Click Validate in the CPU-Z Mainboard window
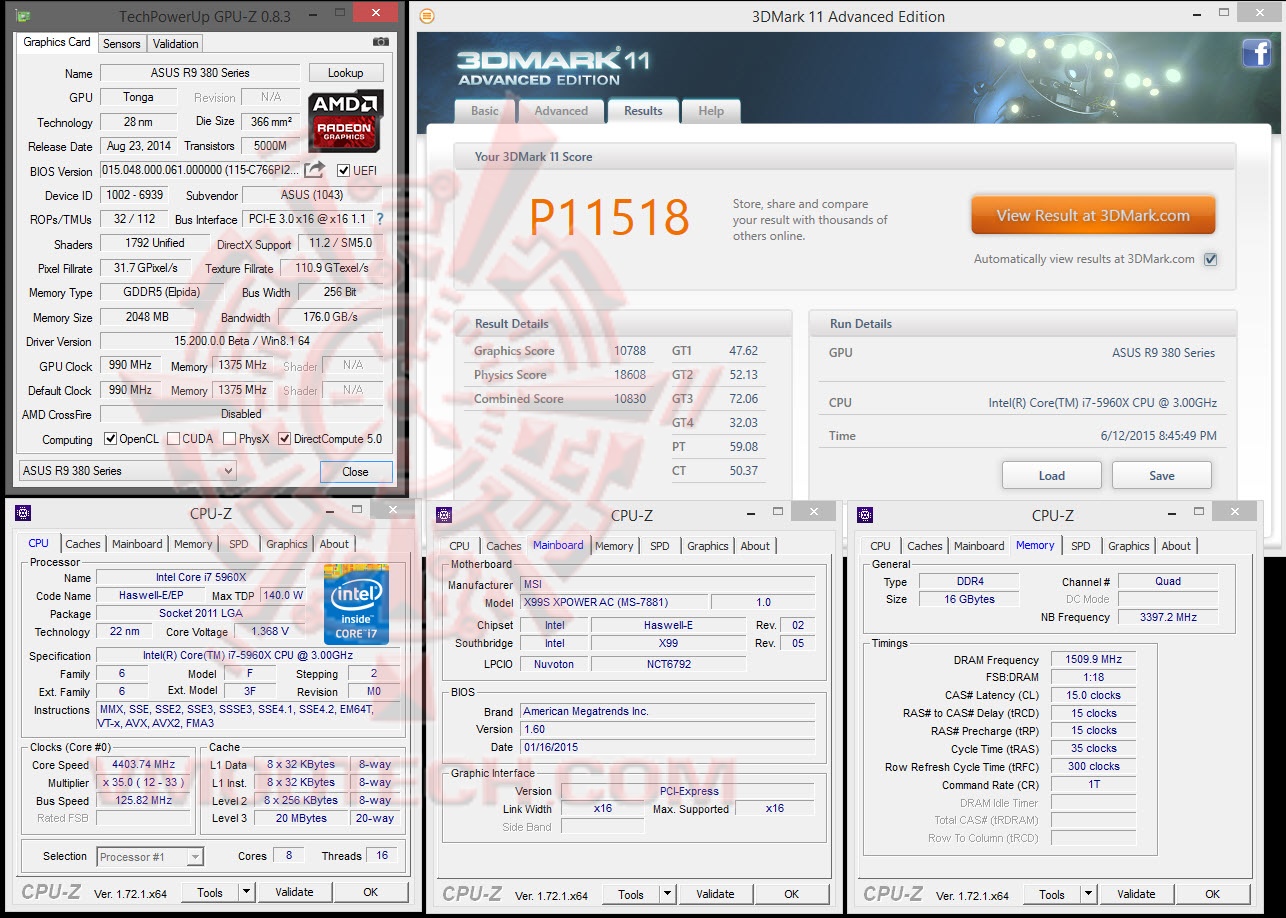 coord(715,894)
